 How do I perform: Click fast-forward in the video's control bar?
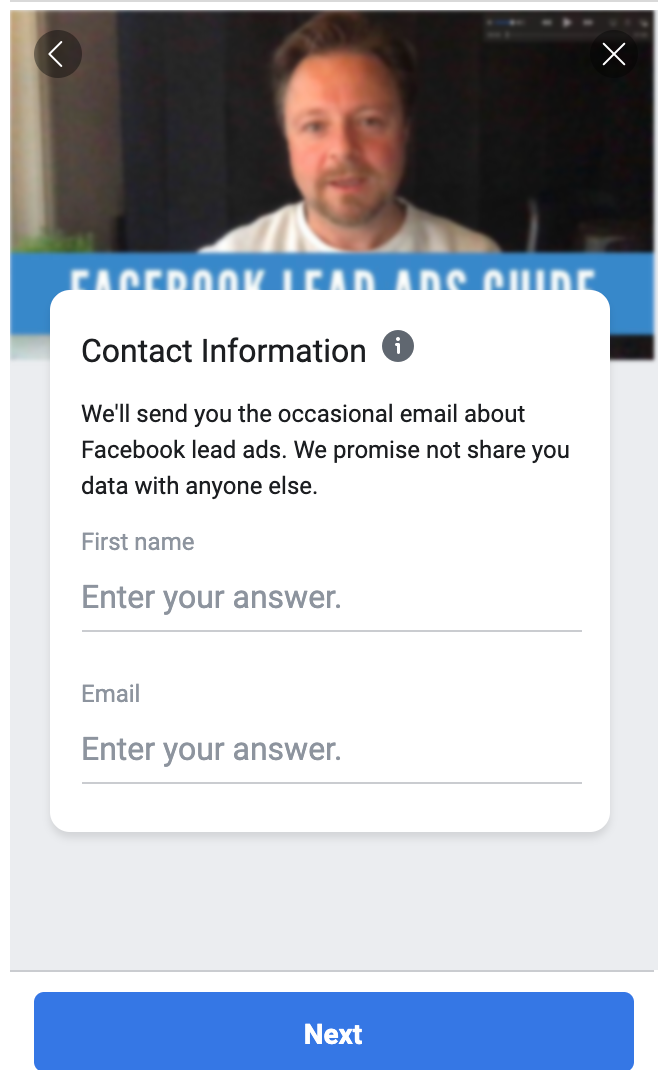(590, 21)
